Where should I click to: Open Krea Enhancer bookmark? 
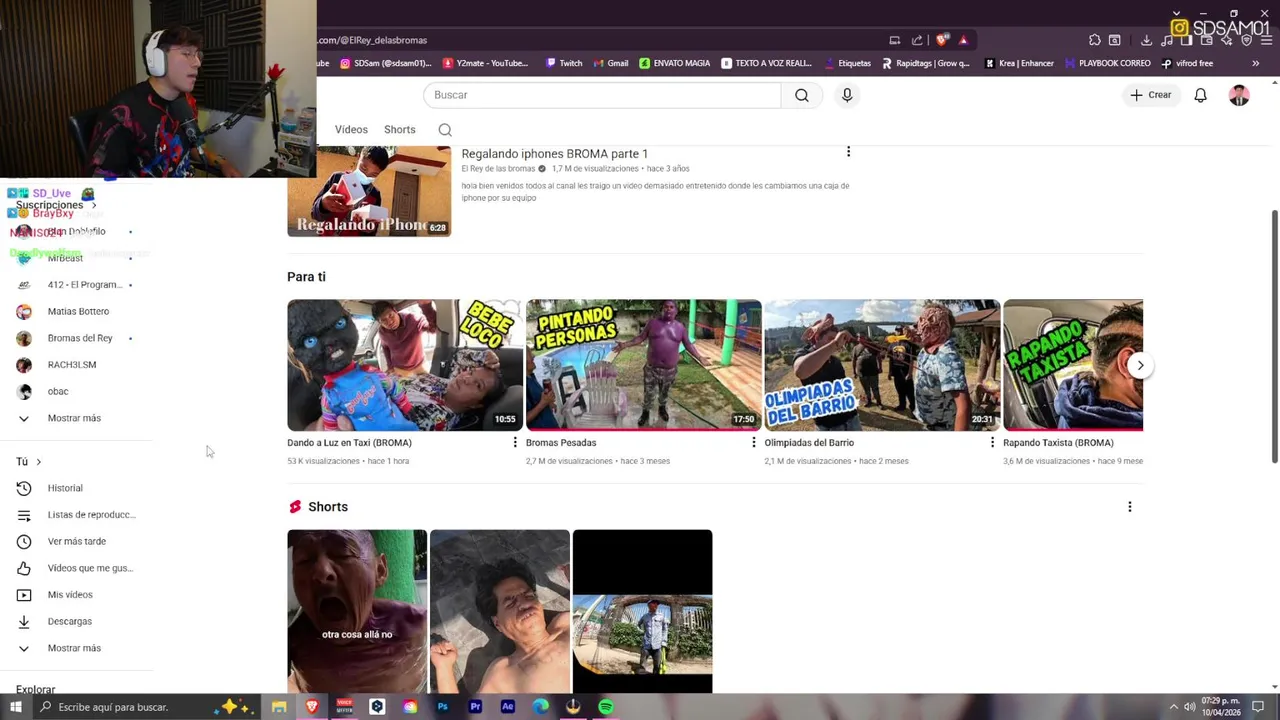[x=1020, y=63]
